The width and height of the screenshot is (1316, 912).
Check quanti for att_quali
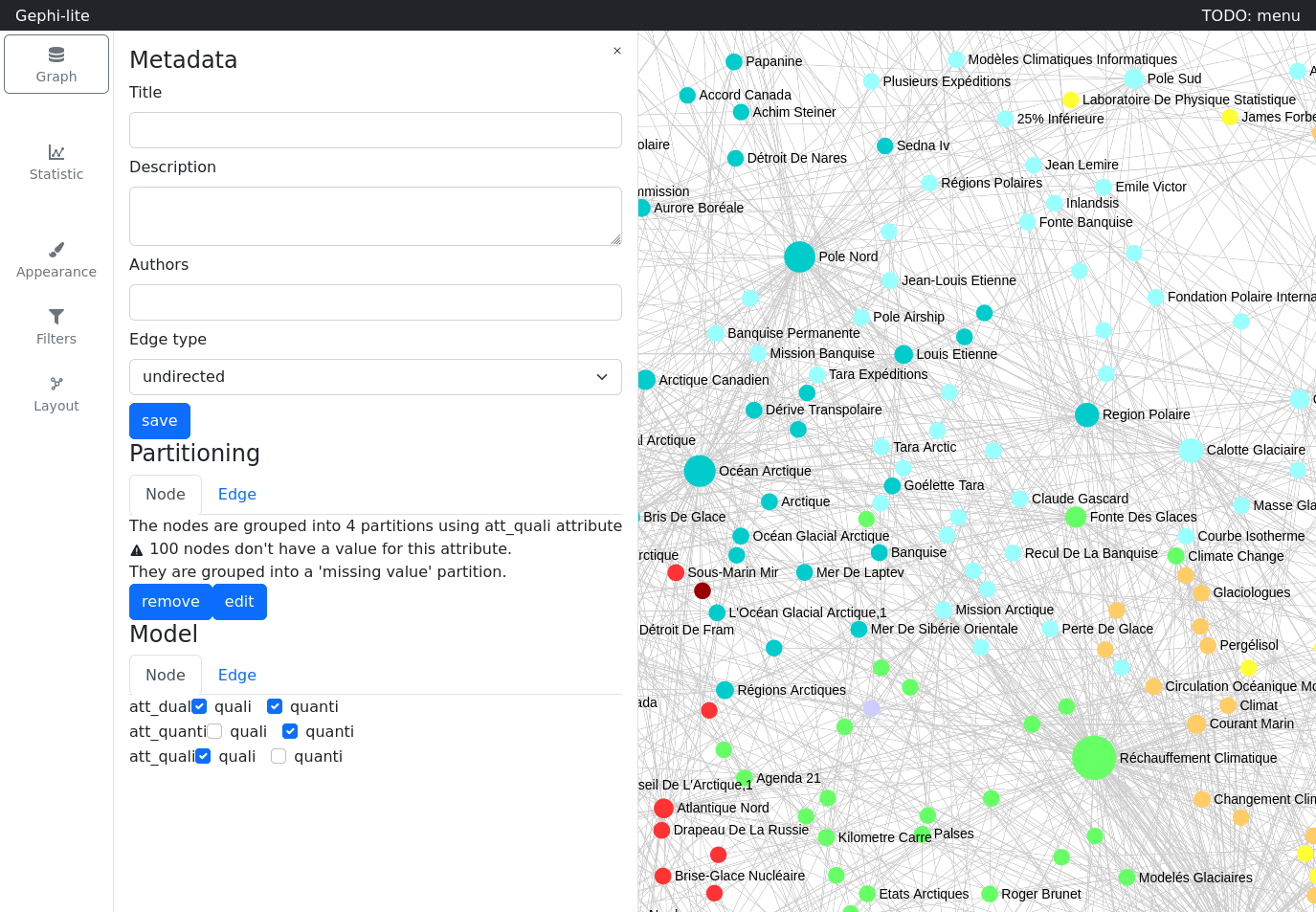[x=279, y=756]
